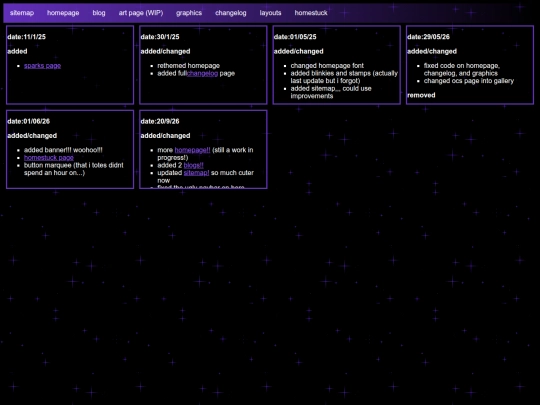The image size is (540, 405).
Task: Open the blog nav item
Action: click(x=99, y=13)
